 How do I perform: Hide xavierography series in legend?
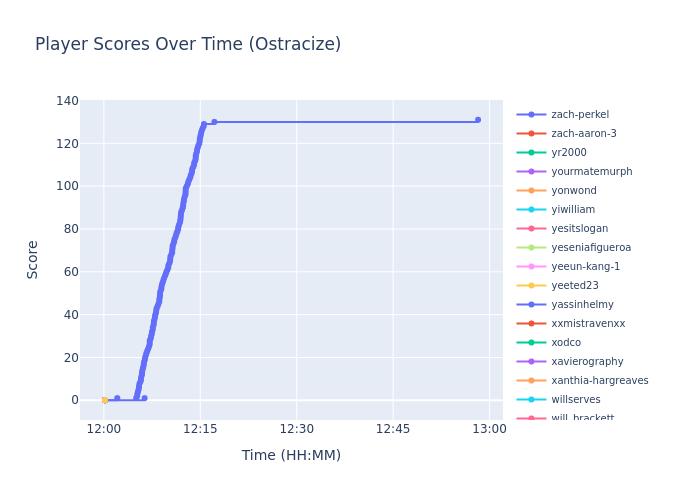[x=587, y=362]
